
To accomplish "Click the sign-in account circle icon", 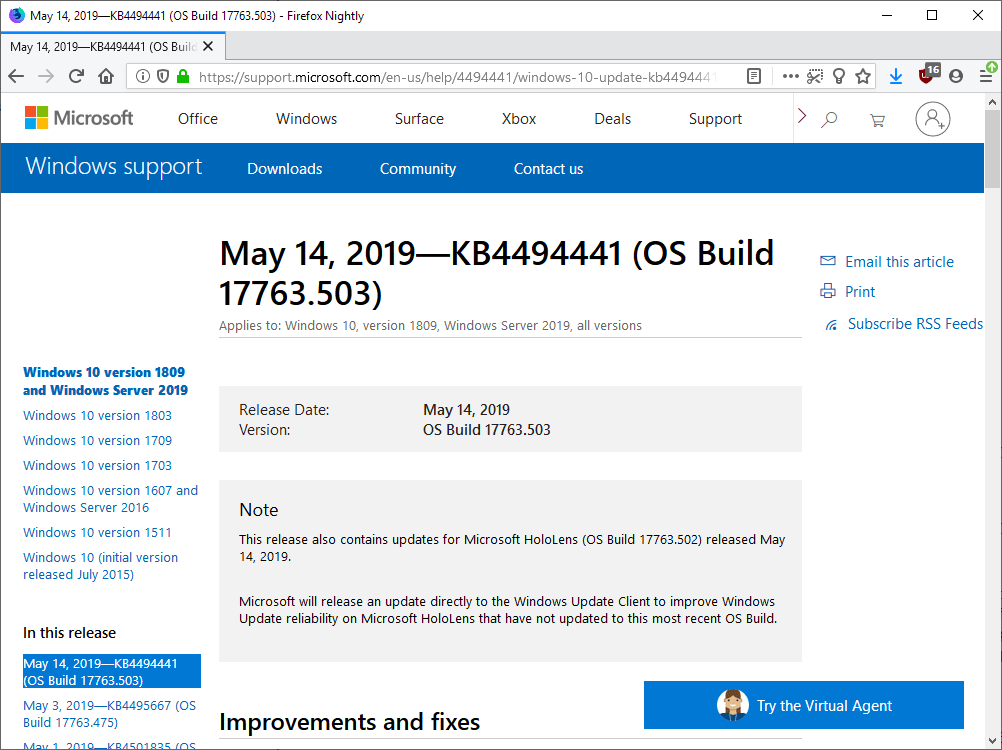I will [932, 119].
